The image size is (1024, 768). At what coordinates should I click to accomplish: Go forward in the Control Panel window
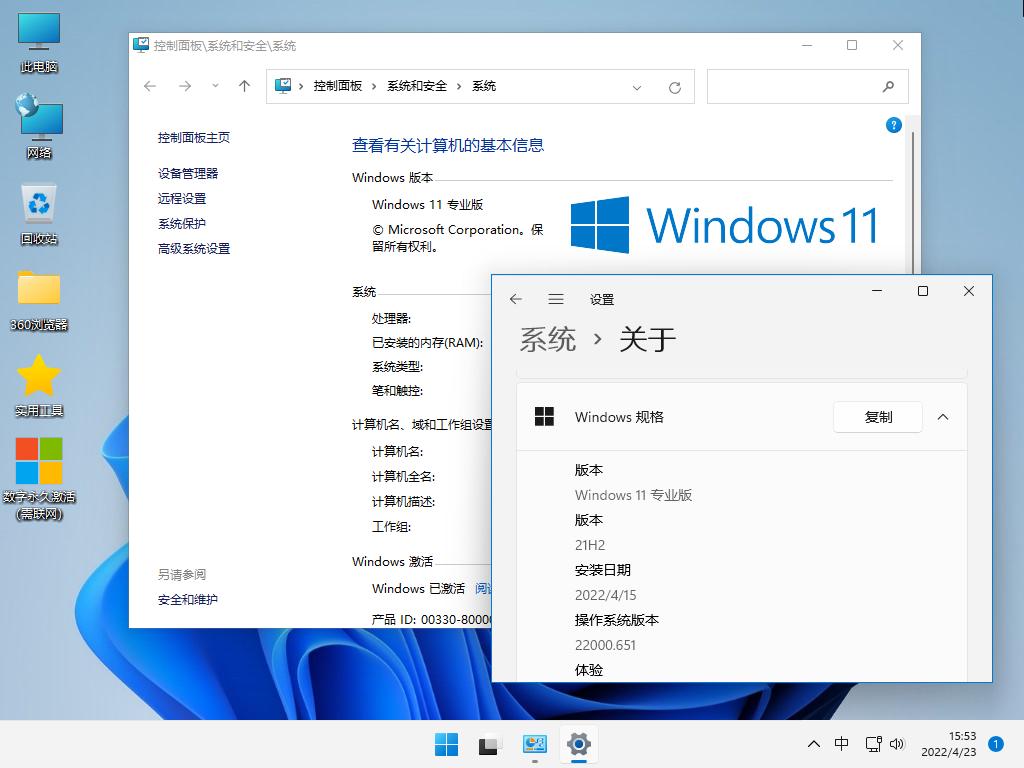point(185,86)
